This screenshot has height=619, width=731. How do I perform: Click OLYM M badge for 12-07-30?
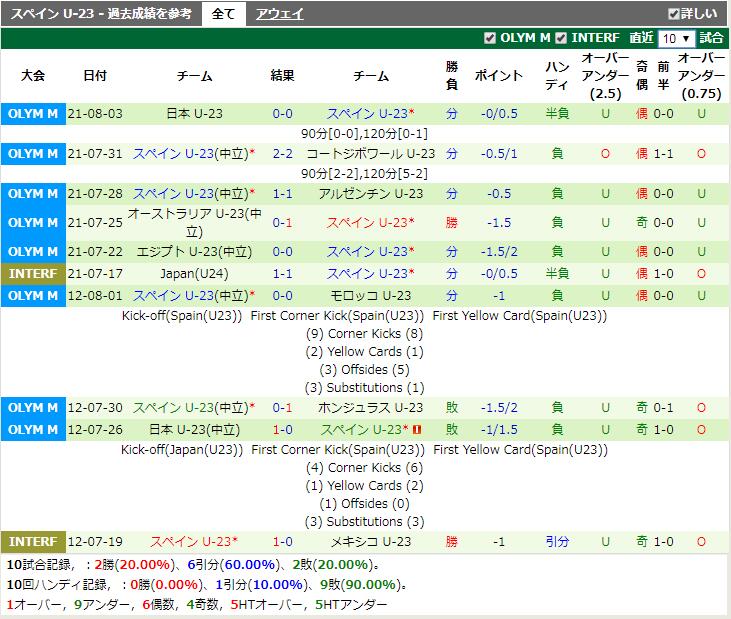click(33, 408)
